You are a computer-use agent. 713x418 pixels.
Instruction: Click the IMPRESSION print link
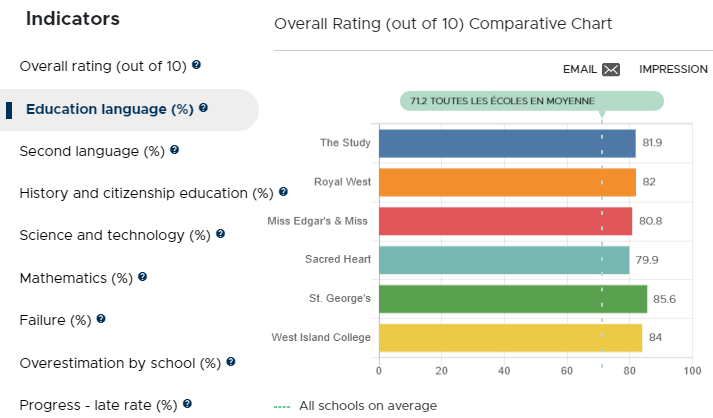point(673,69)
